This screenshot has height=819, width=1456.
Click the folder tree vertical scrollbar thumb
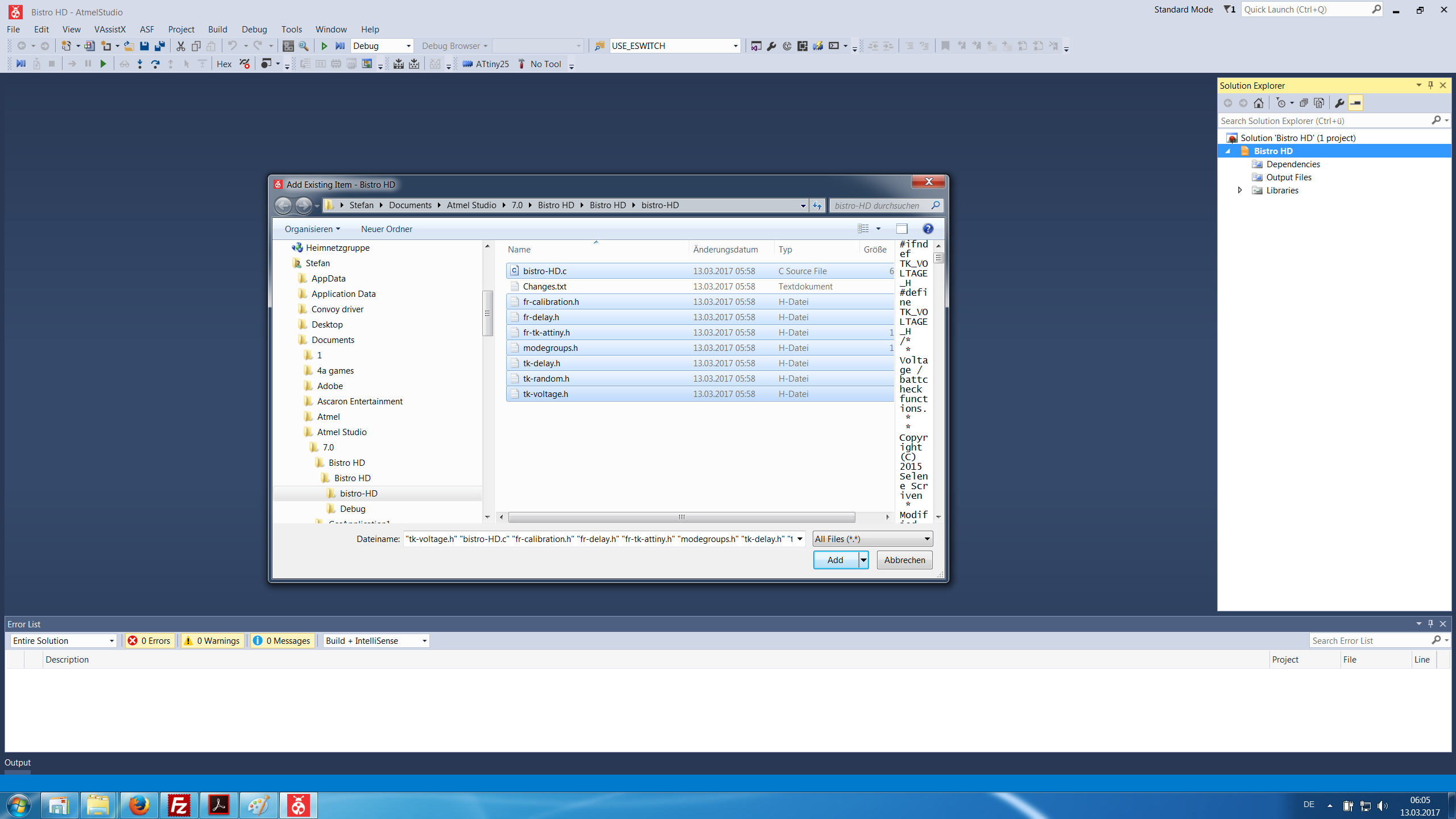click(487, 313)
